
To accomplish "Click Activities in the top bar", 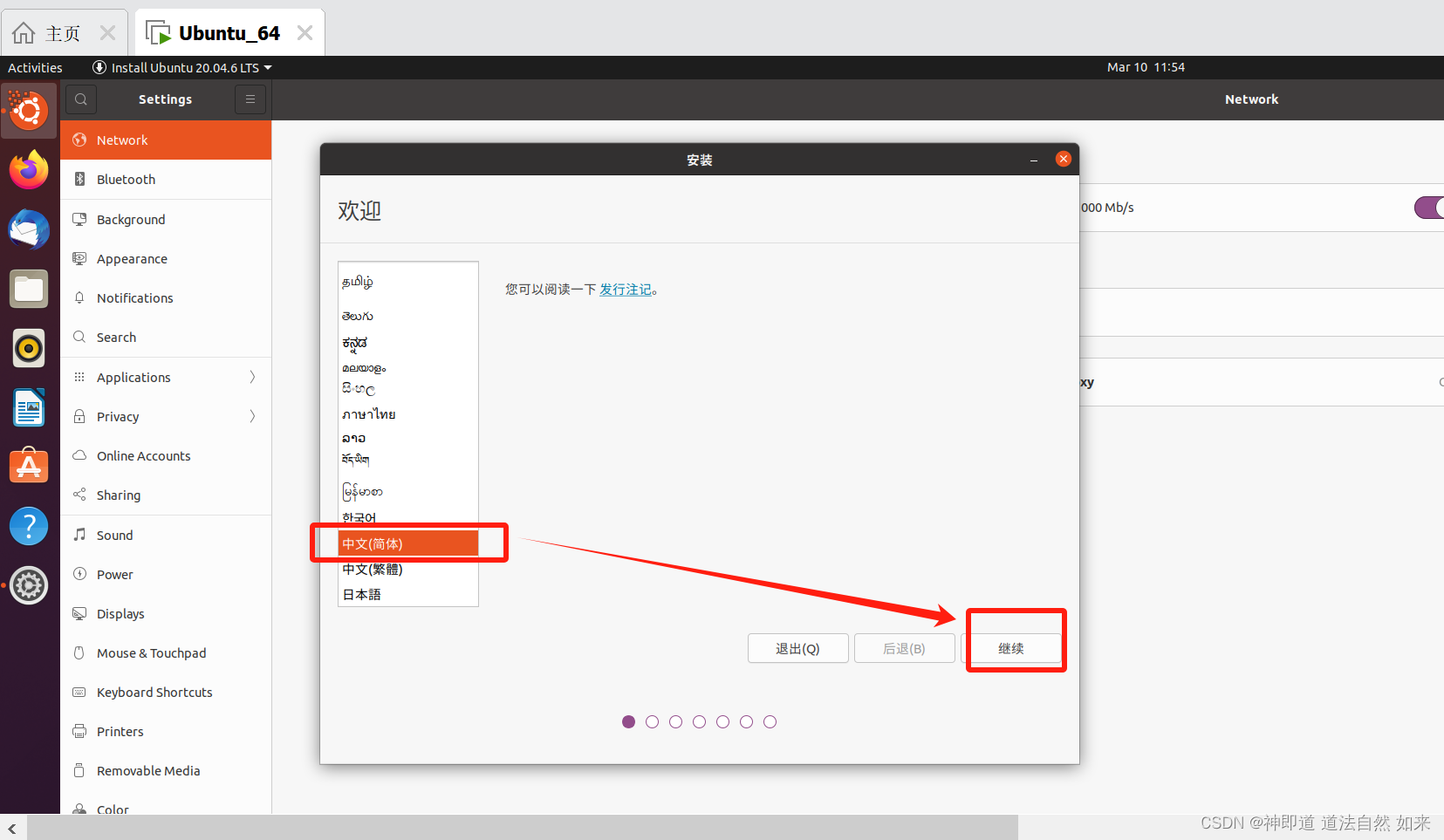I will 35,67.
